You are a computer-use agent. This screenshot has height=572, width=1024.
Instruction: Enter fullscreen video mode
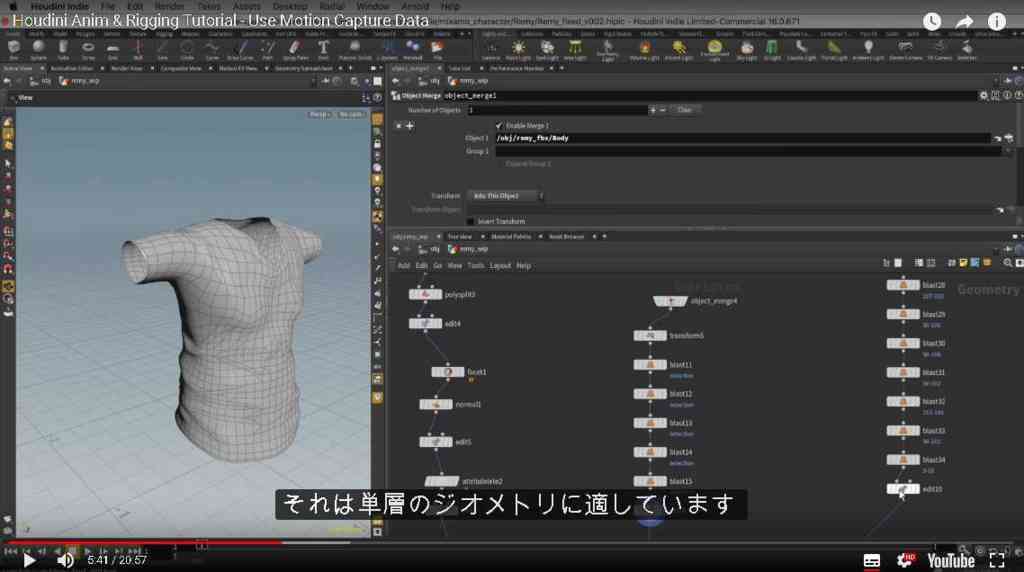(x=997, y=560)
